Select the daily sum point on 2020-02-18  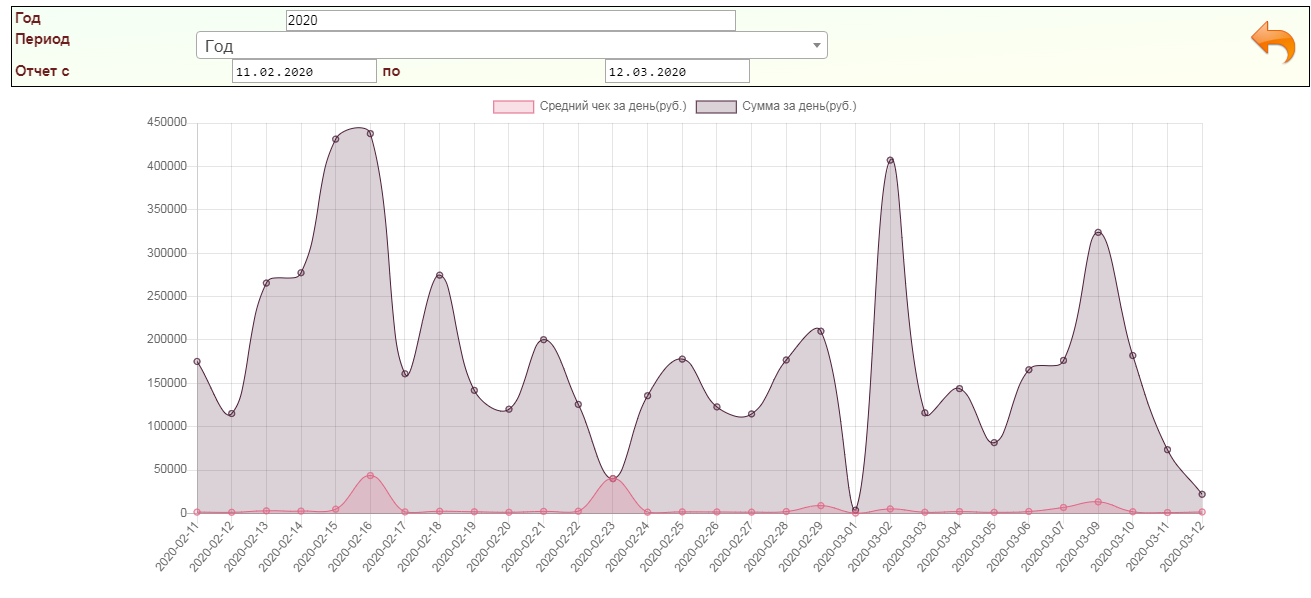[439, 276]
